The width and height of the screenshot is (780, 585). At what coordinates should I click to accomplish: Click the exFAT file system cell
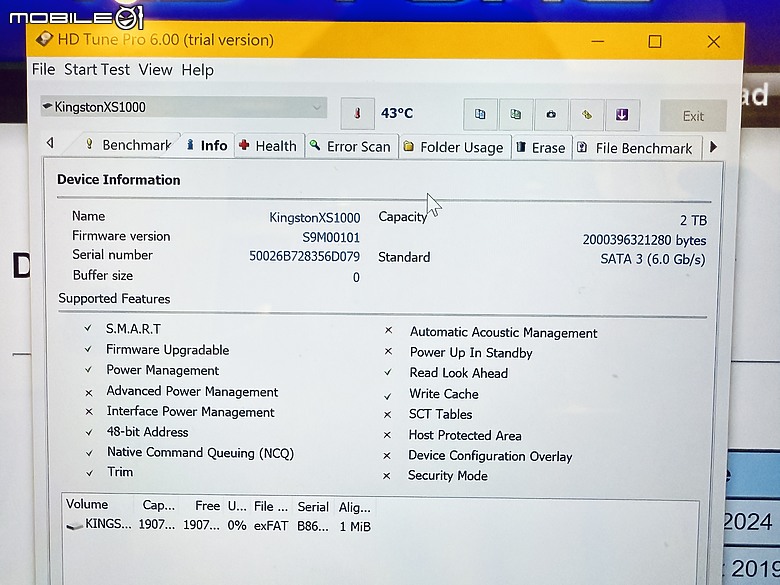click(x=271, y=526)
